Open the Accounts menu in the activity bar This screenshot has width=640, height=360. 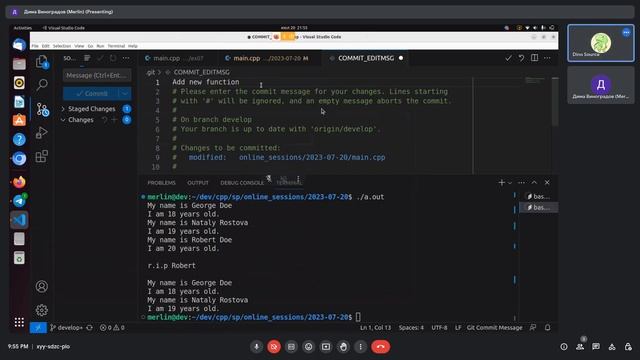[42, 287]
